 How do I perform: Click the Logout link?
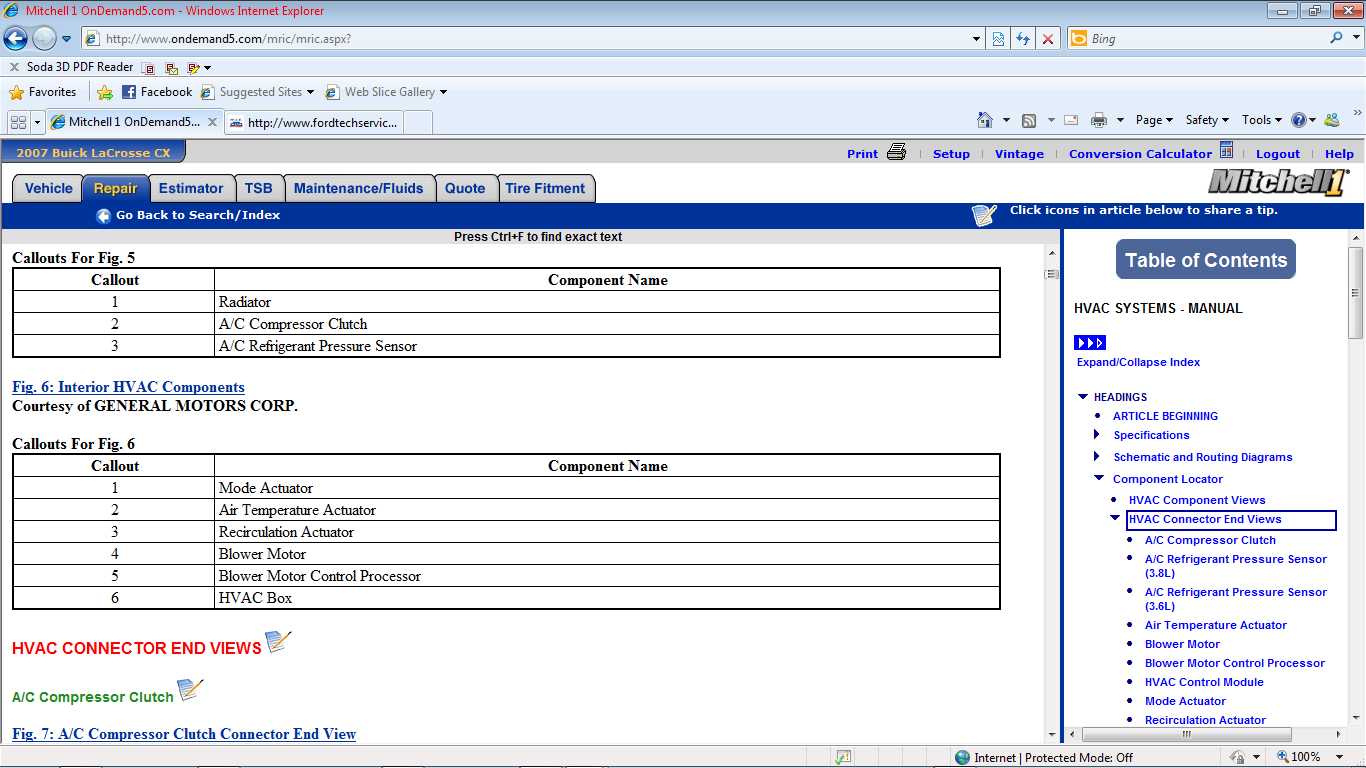[x=1278, y=154]
